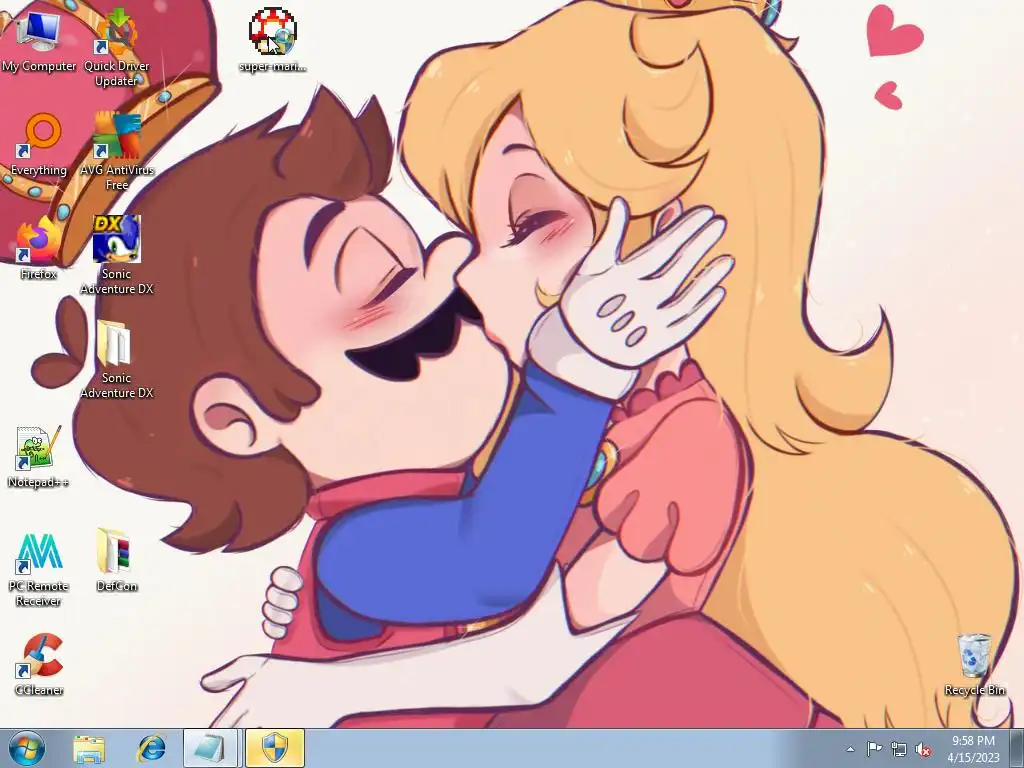Select the Recycle Bin icon
The height and width of the screenshot is (768, 1024).
click(x=974, y=665)
